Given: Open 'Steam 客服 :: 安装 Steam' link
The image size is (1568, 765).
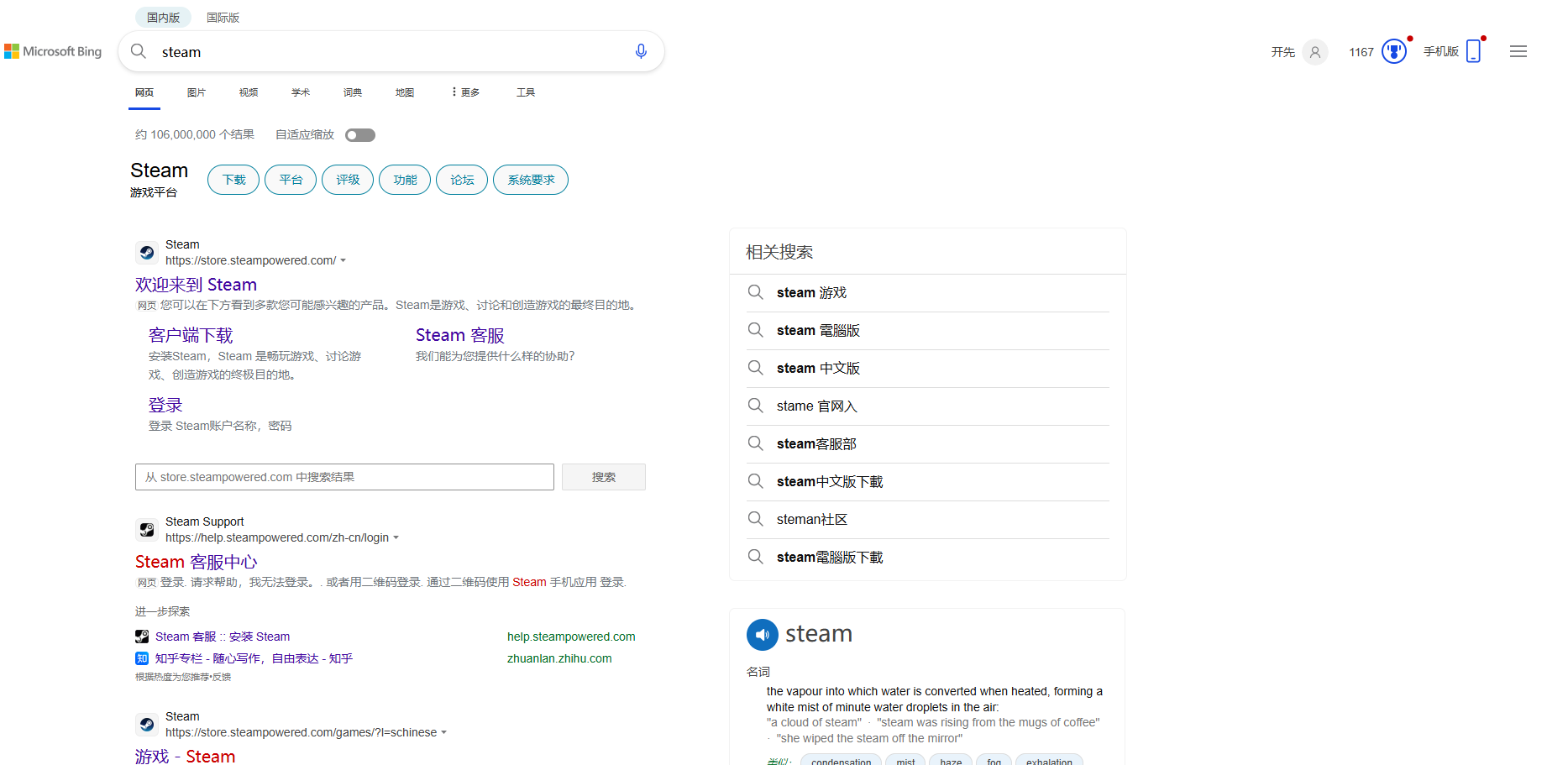Looking at the screenshot, I should click(x=223, y=637).
